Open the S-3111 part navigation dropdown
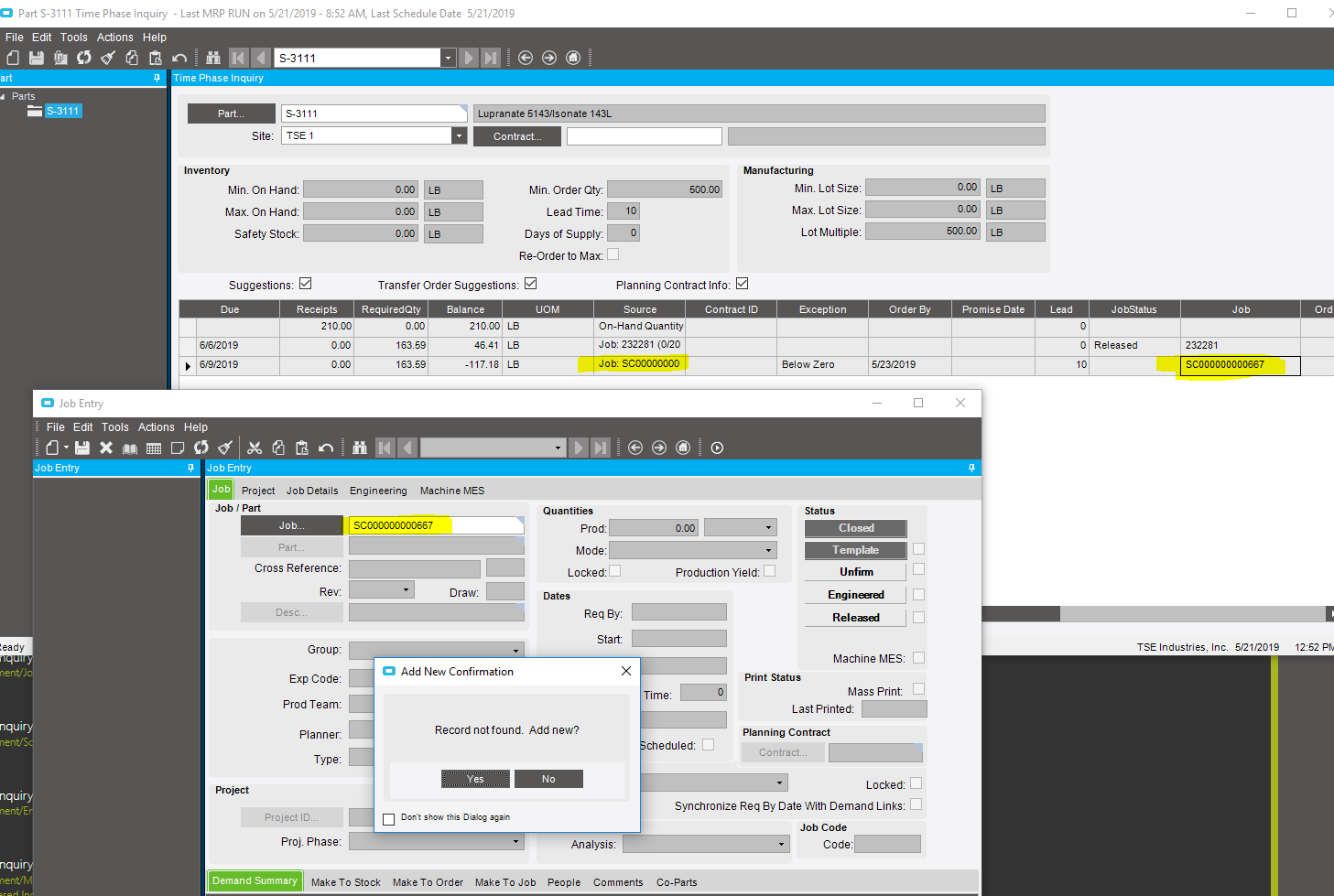This screenshot has width=1334, height=896. pos(448,58)
